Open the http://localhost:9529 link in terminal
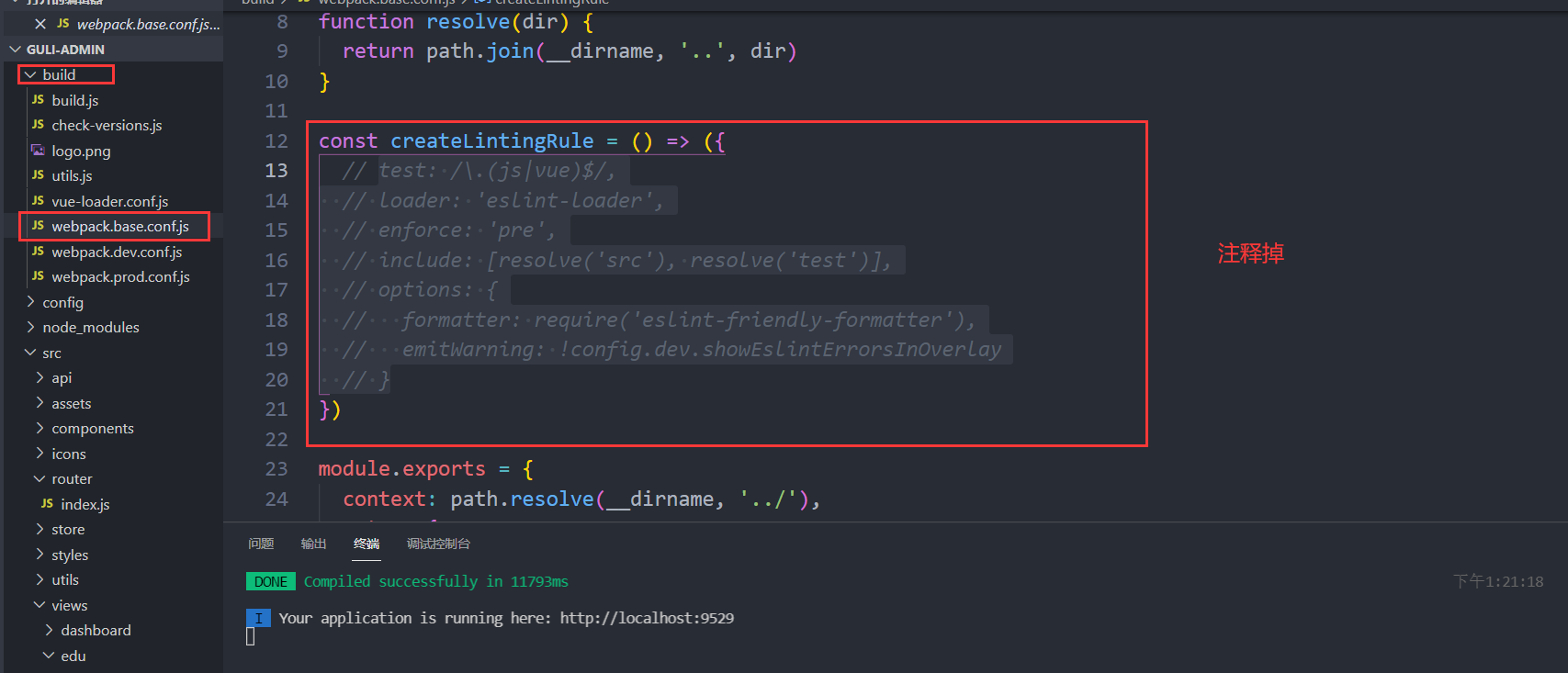Screen dimensions: 1568x673 pos(647,618)
